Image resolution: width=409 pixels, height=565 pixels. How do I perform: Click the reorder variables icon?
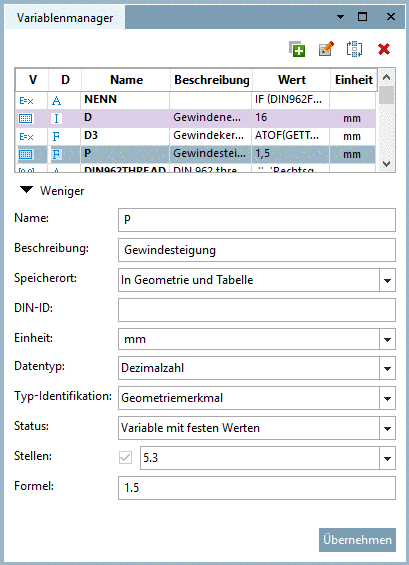pos(355,49)
